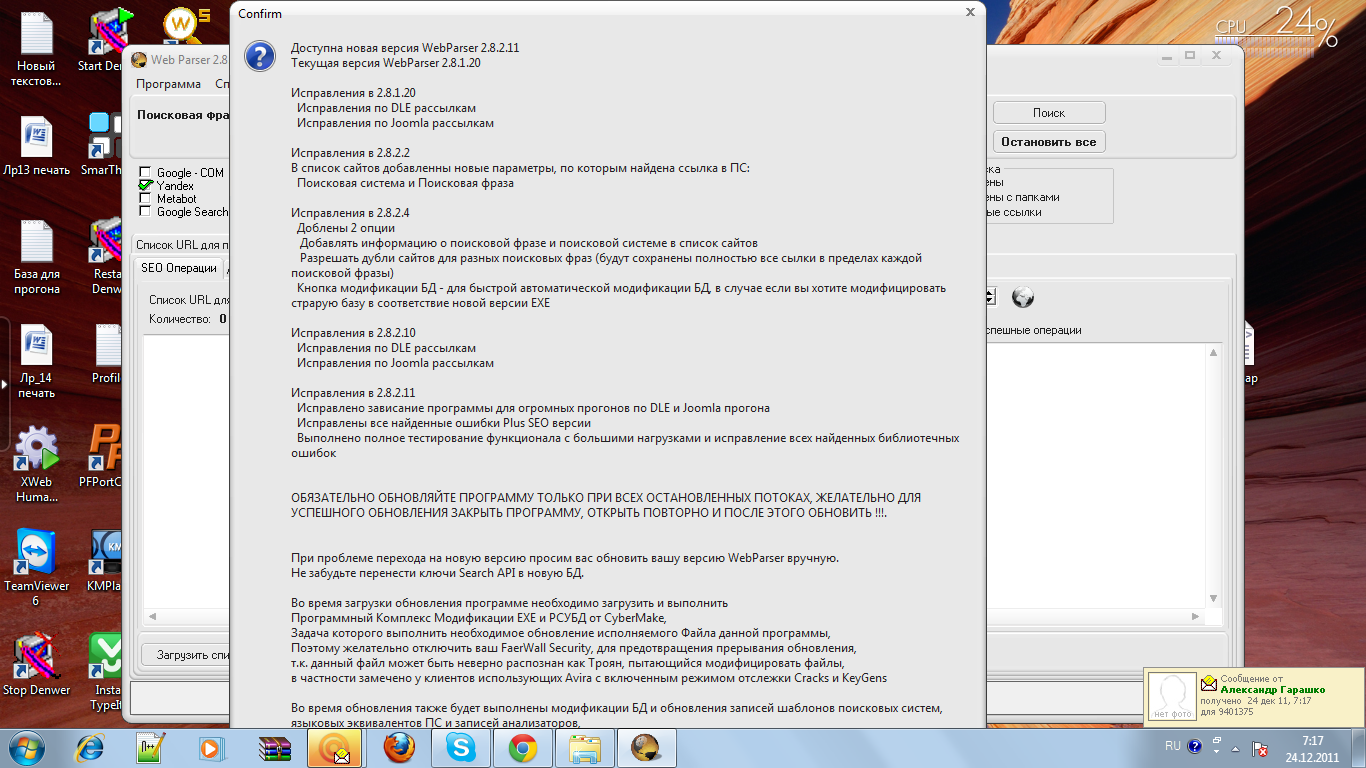Open the media player taskbar icon

tap(211, 747)
